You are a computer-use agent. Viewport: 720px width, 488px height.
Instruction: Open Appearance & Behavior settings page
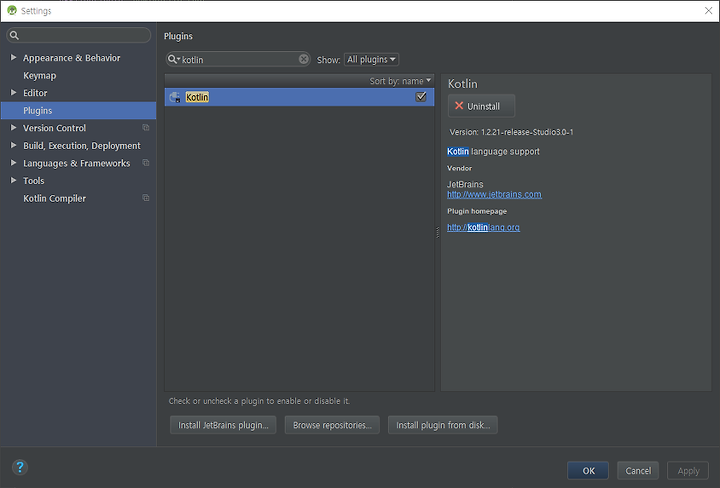(72, 58)
